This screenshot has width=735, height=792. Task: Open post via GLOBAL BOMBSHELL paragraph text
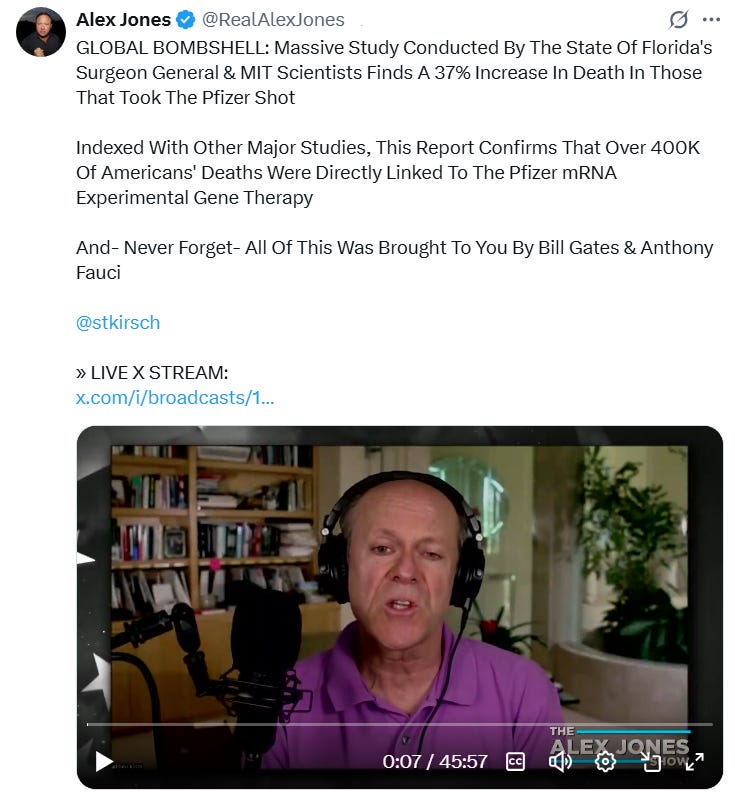[x=394, y=72]
